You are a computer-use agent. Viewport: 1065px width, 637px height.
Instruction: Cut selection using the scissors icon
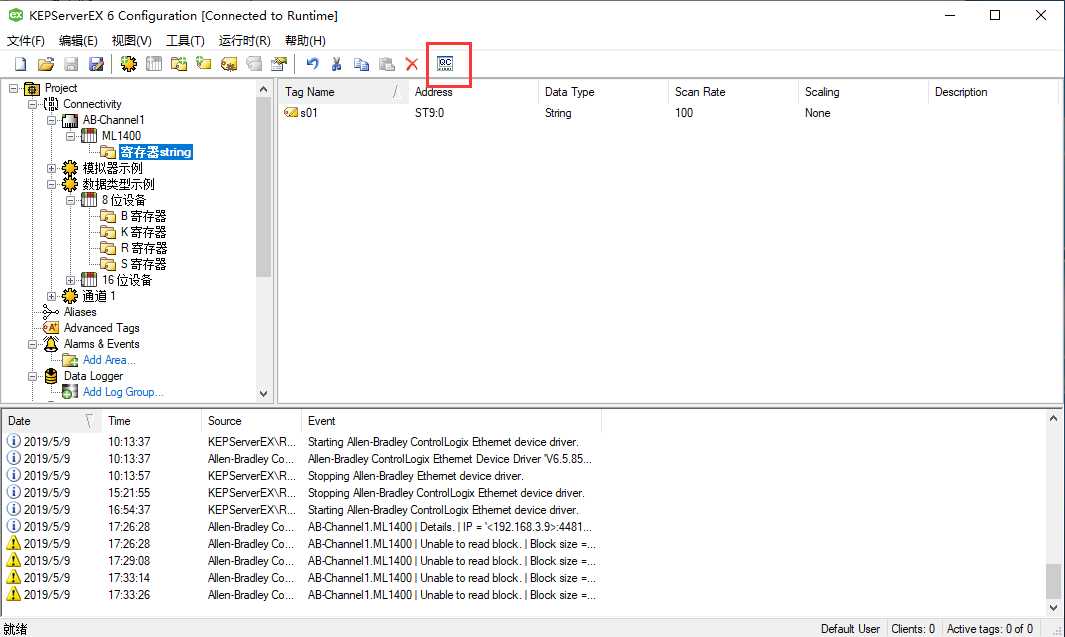tap(336, 64)
